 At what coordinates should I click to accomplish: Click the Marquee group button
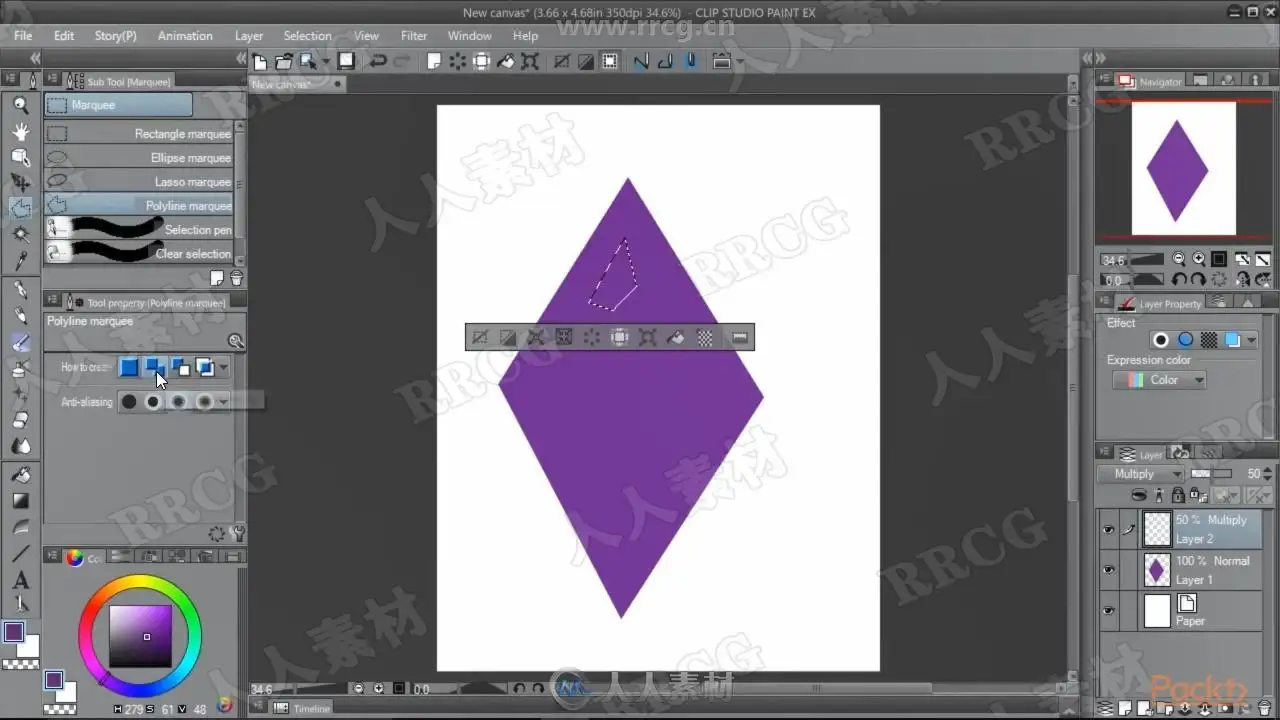point(118,105)
